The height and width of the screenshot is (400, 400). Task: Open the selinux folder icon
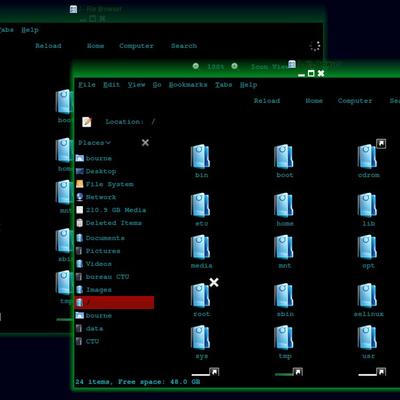click(367, 295)
